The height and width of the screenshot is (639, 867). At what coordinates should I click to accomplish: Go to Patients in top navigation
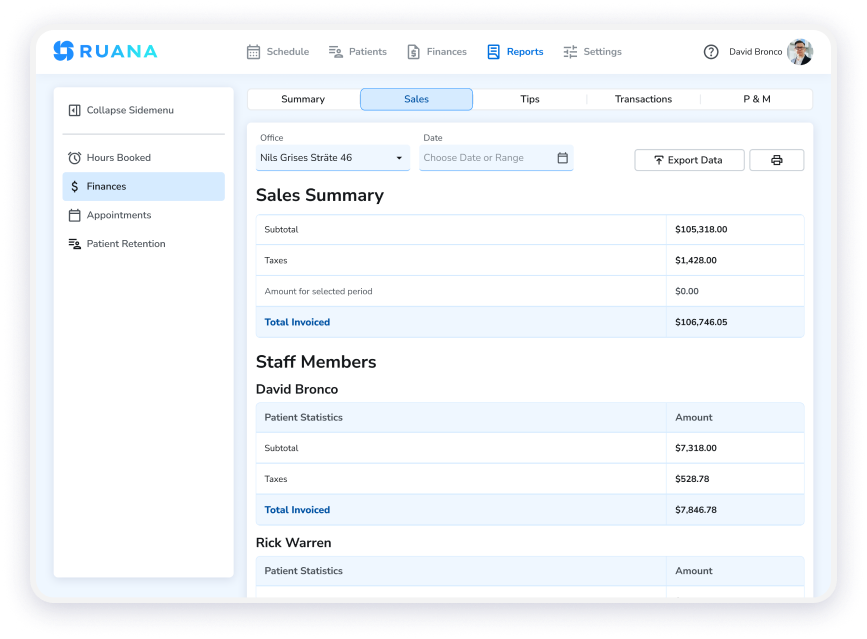click(358, 52)
